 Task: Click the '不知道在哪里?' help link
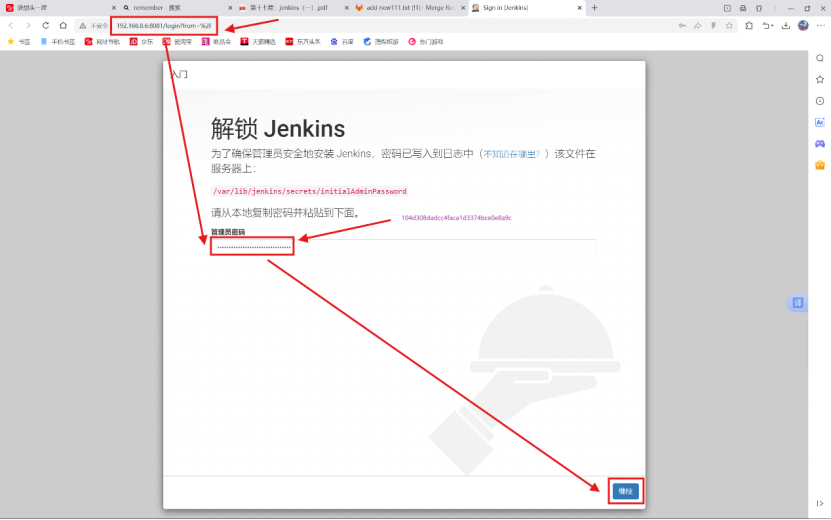click(511, 154)
